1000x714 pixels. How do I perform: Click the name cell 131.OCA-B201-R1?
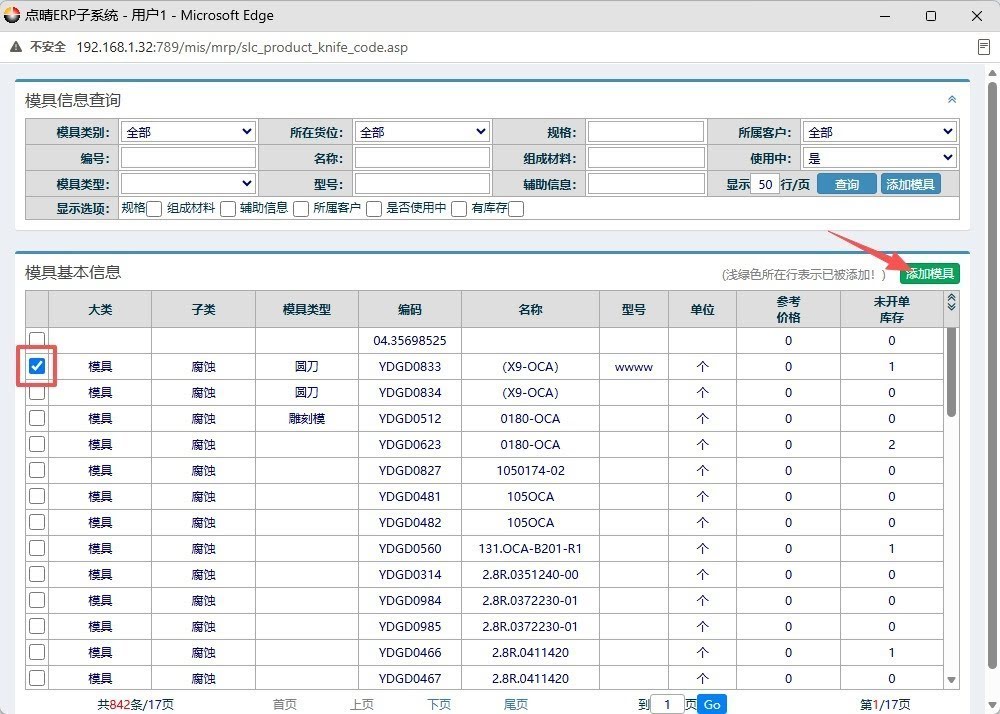pos(530,548)
